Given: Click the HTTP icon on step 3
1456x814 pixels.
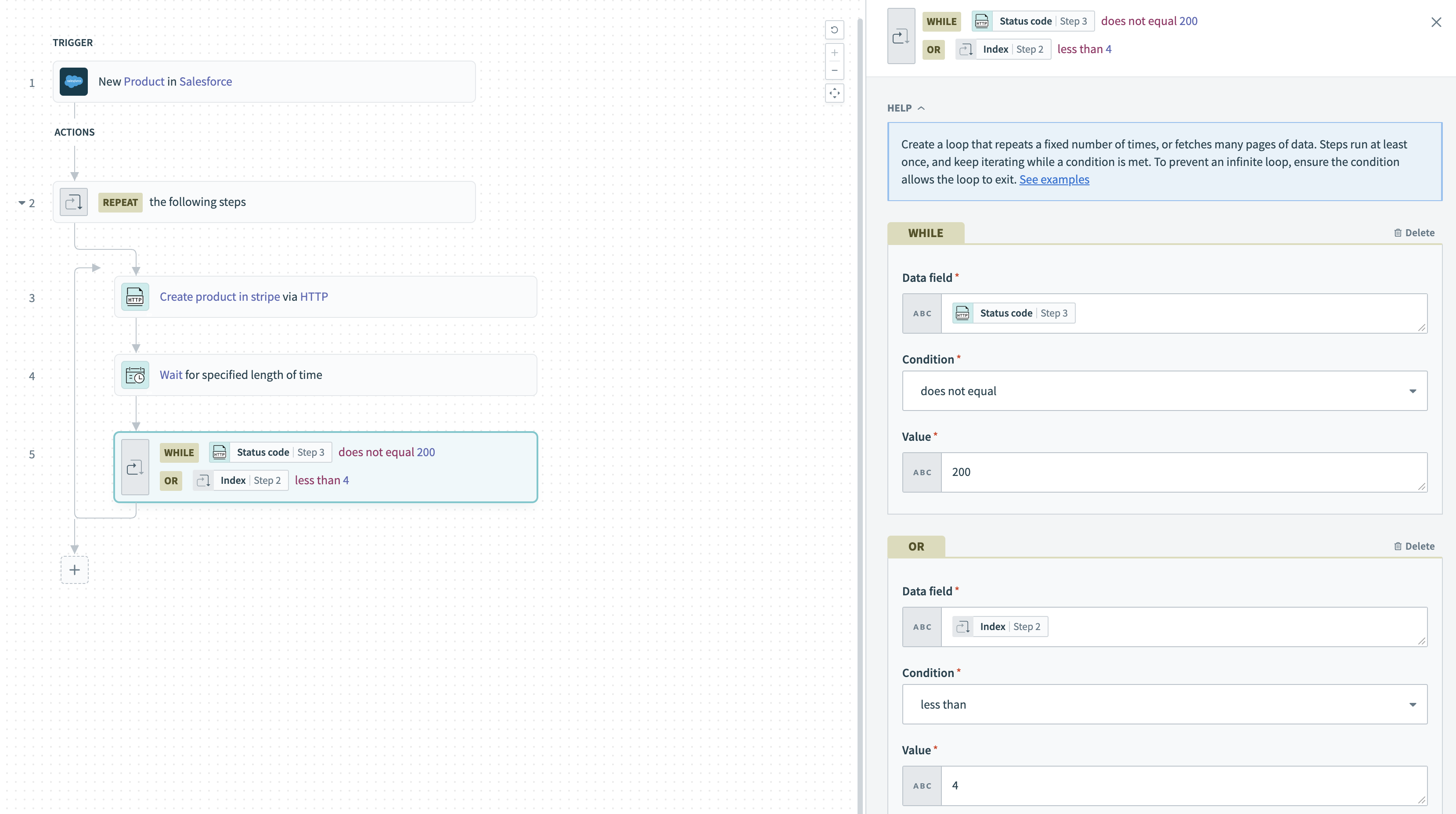Looking at the screenshot, I should [x=135, y=297].
